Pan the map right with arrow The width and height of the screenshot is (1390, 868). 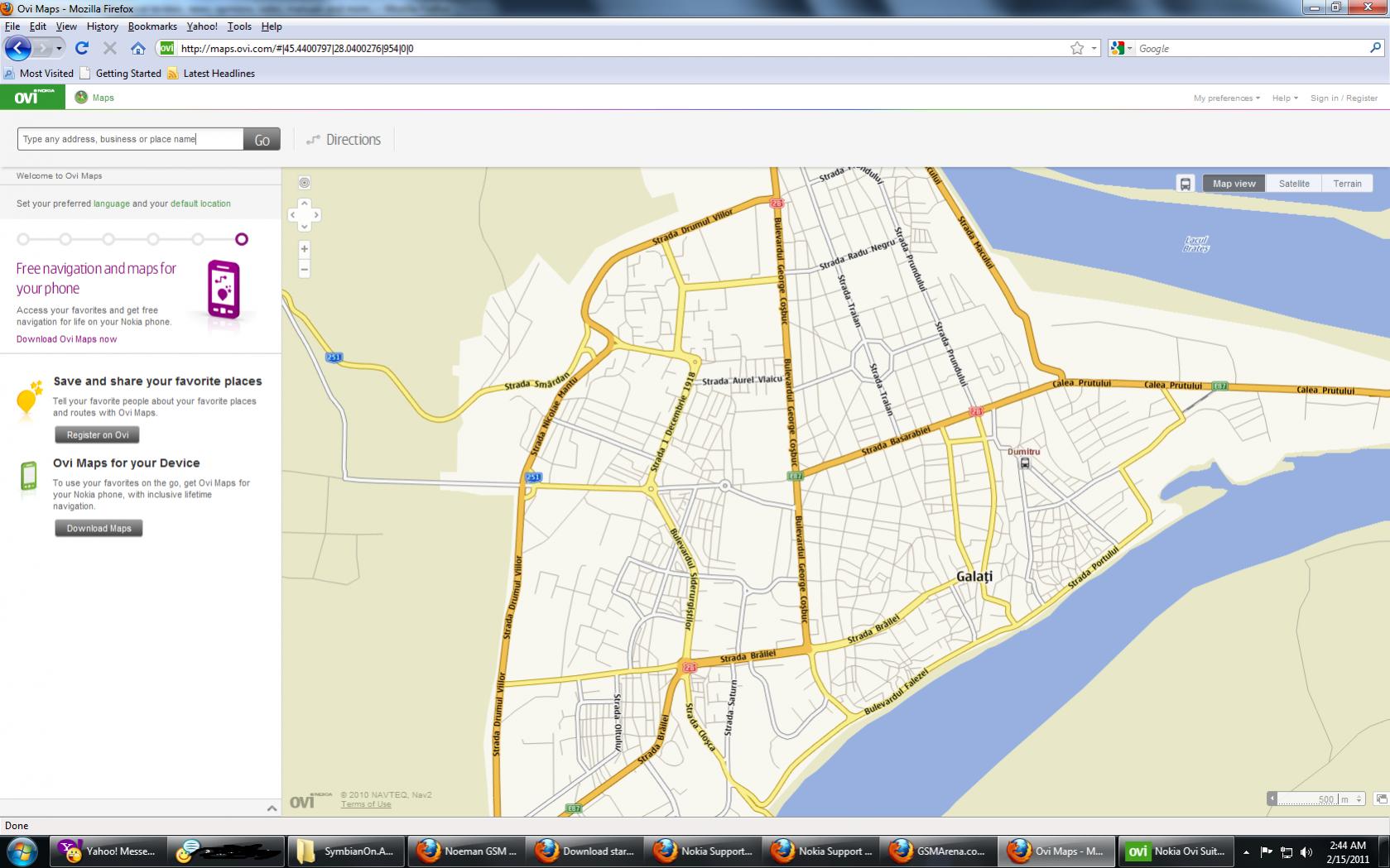(x=315, y=215)
